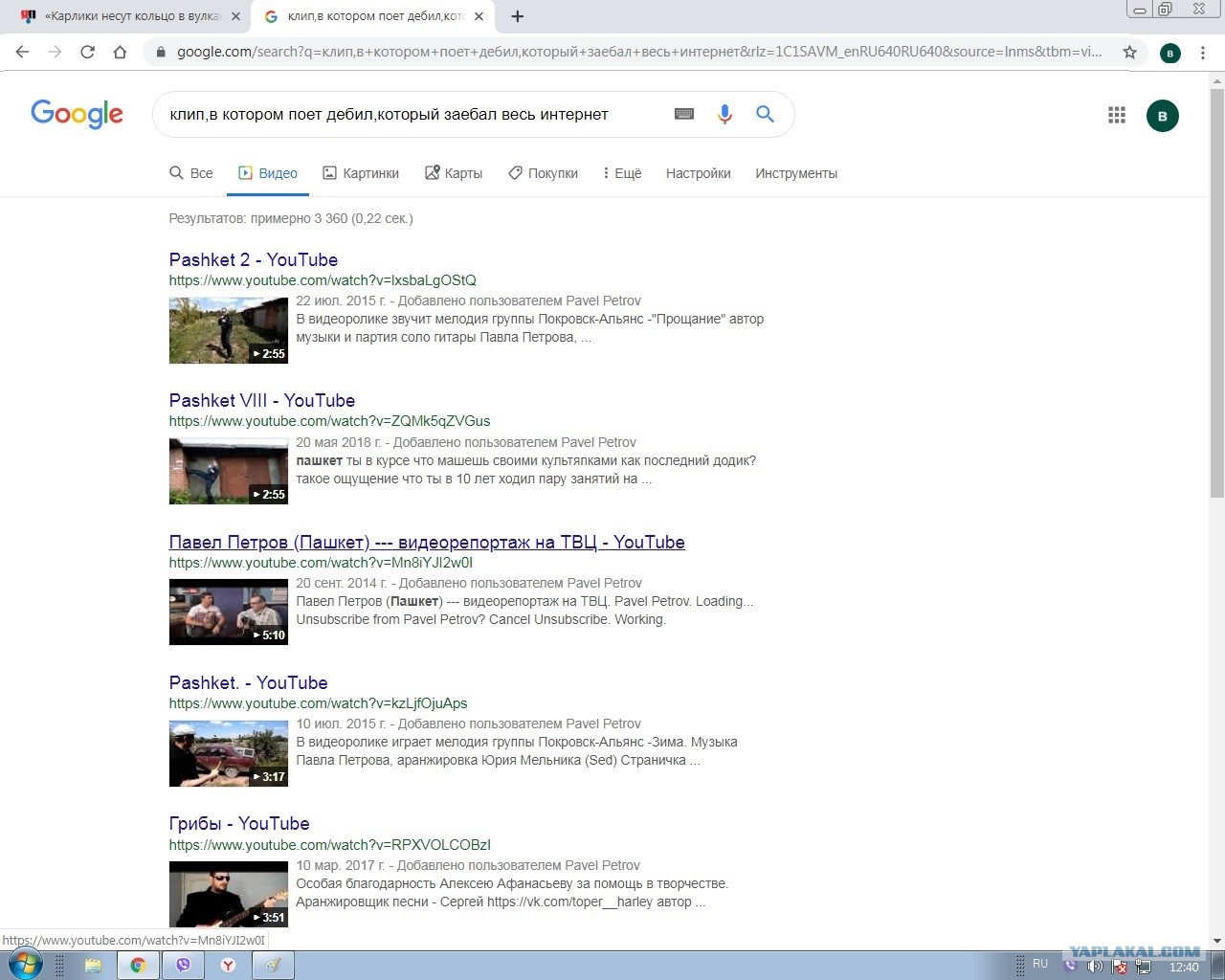Switch the RU keyboard language indicator
Screen dimensions: 1225x980
click(1040, 965)
